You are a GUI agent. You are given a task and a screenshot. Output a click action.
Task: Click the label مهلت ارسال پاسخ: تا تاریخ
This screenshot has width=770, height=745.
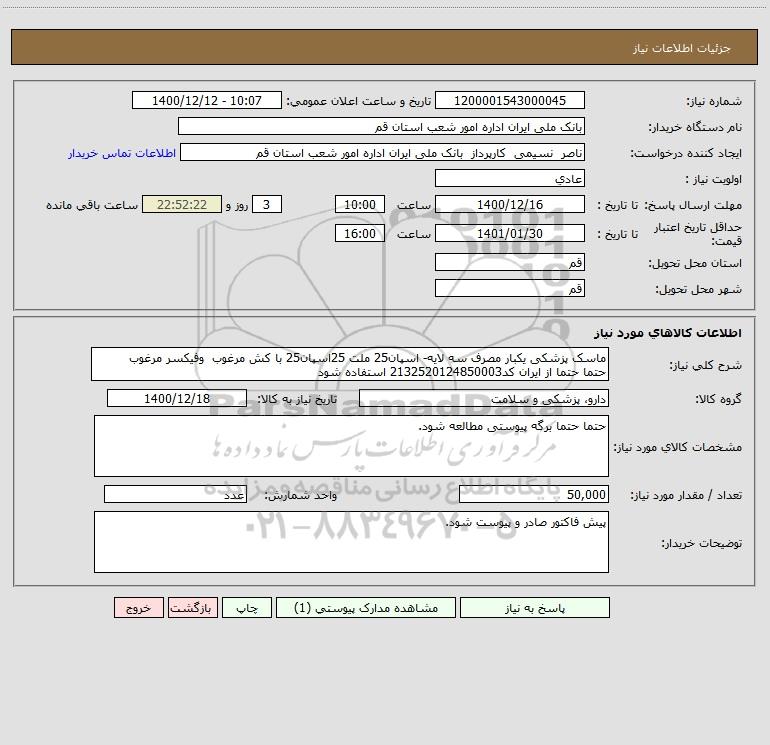[x=669, y=205]
